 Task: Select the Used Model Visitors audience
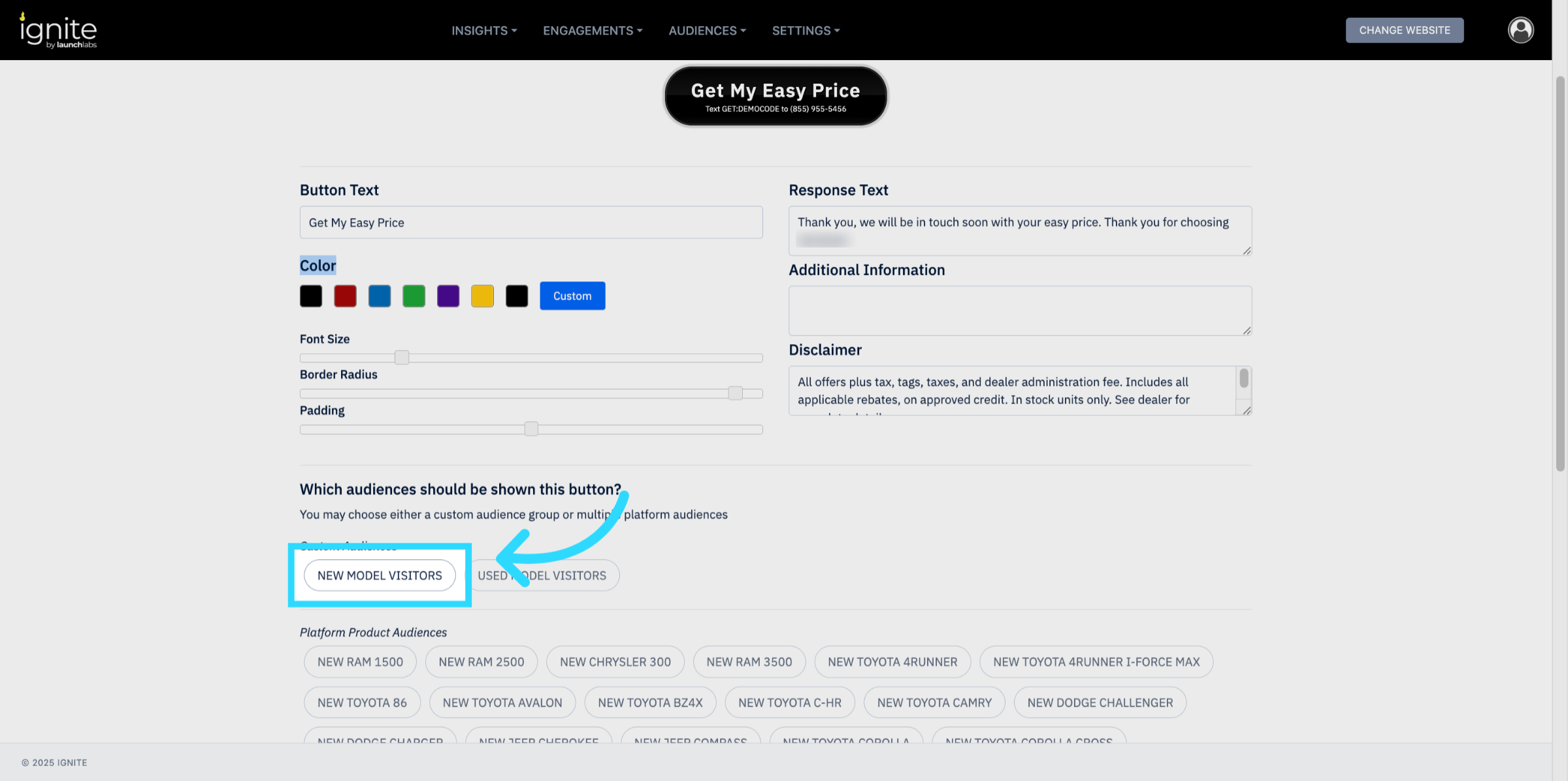click(542, 575)
